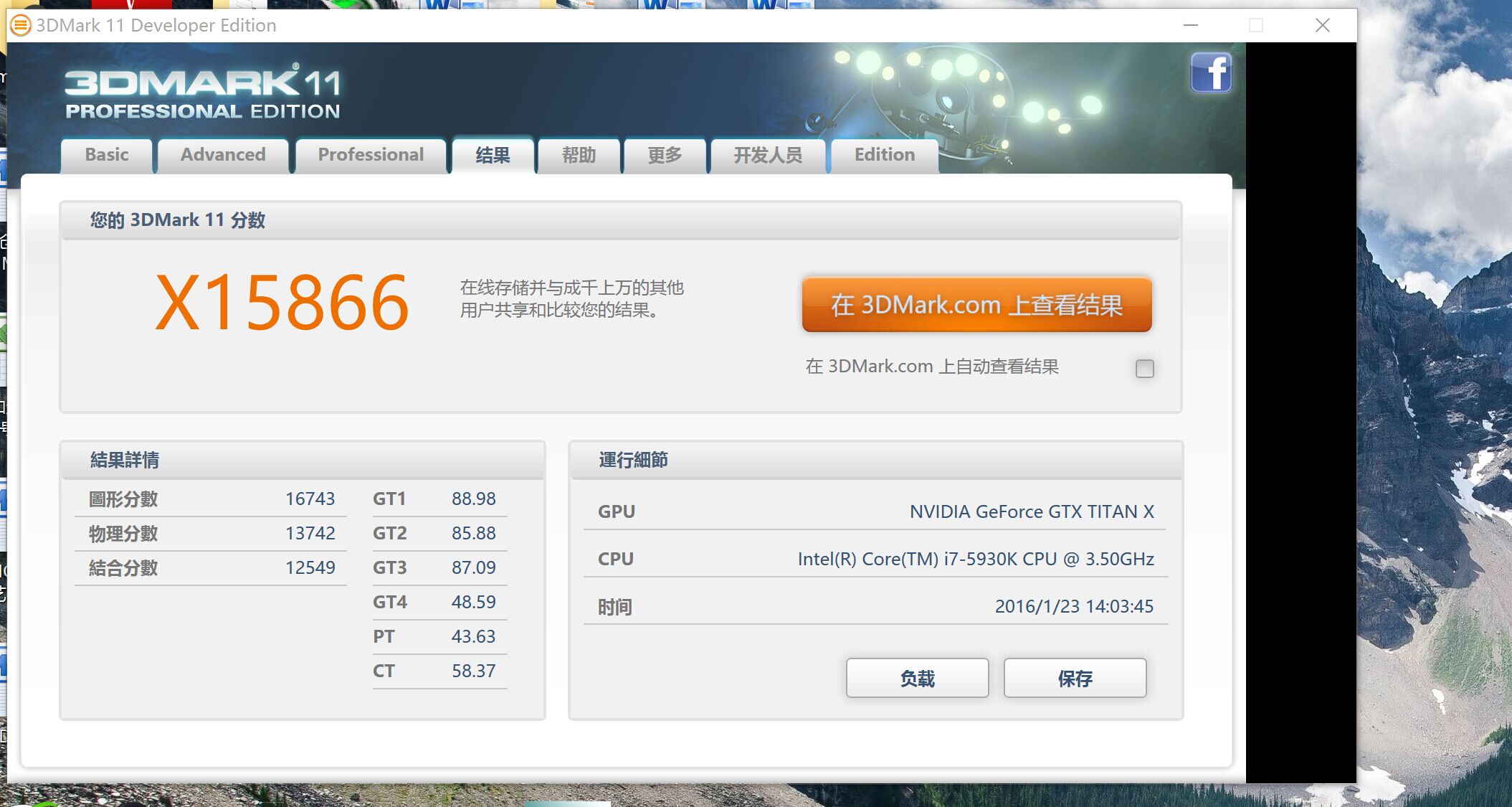Click the X15866 score value

pos(282,303)
